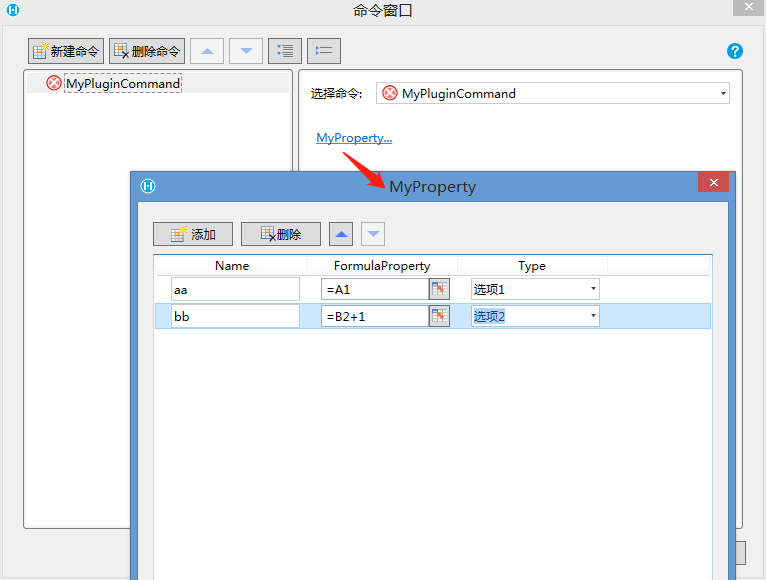Close the MyProperty dialog
The height and width of the screenshot is (580, 766).
[714, 182]
